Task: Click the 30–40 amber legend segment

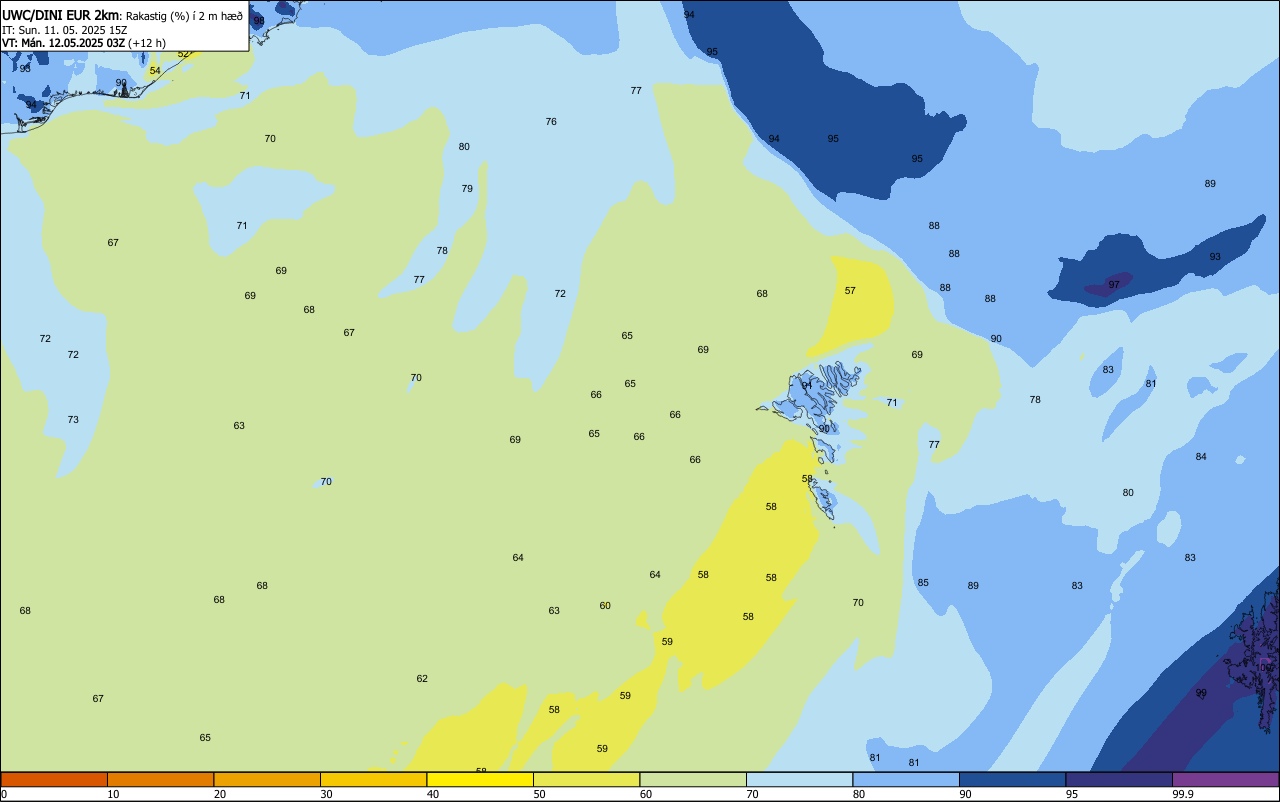Action: point(373,779)
